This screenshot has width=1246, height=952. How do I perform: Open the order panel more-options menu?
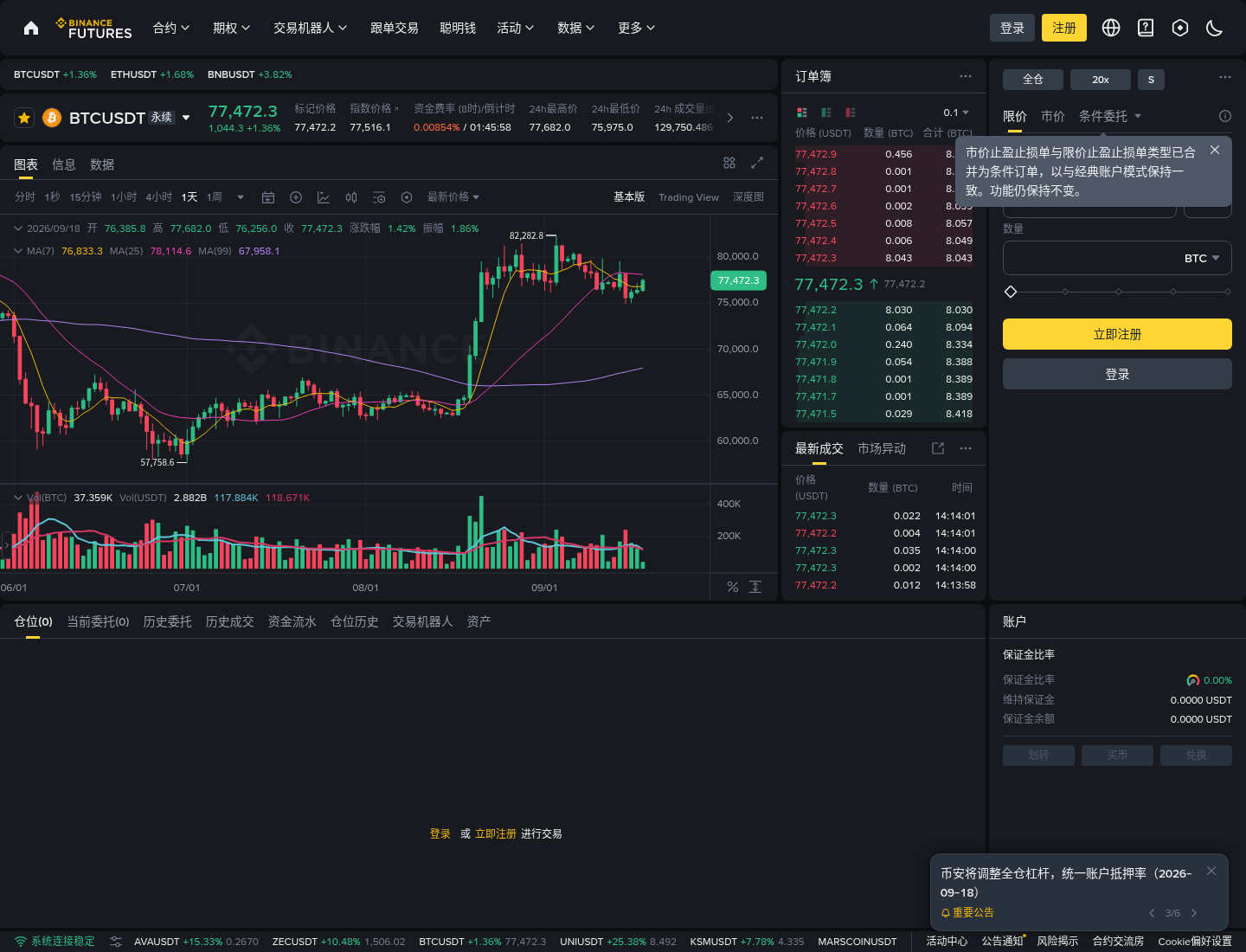coord(1225,77)
